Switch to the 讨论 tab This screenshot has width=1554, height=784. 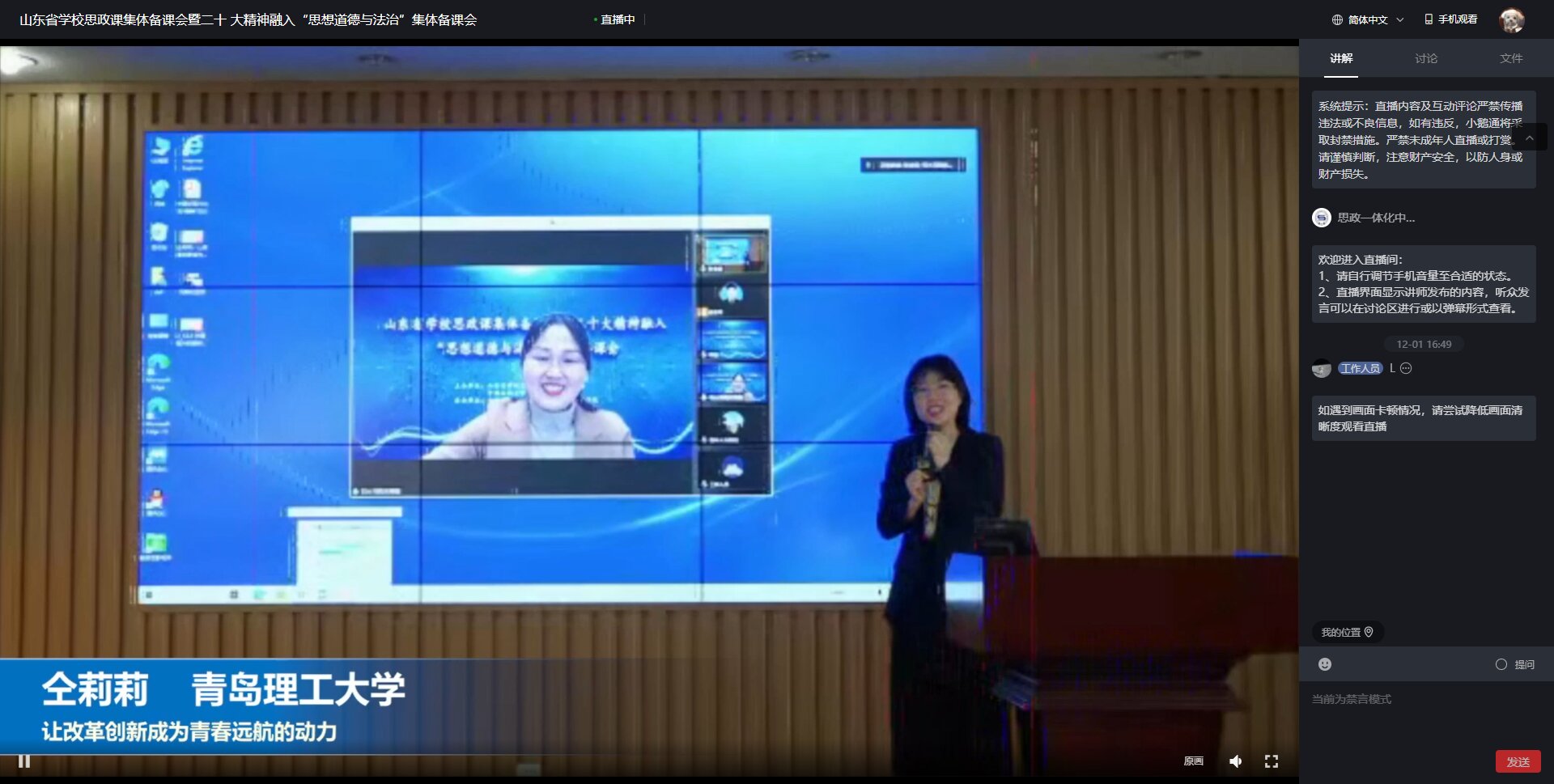click(1426, 58)
